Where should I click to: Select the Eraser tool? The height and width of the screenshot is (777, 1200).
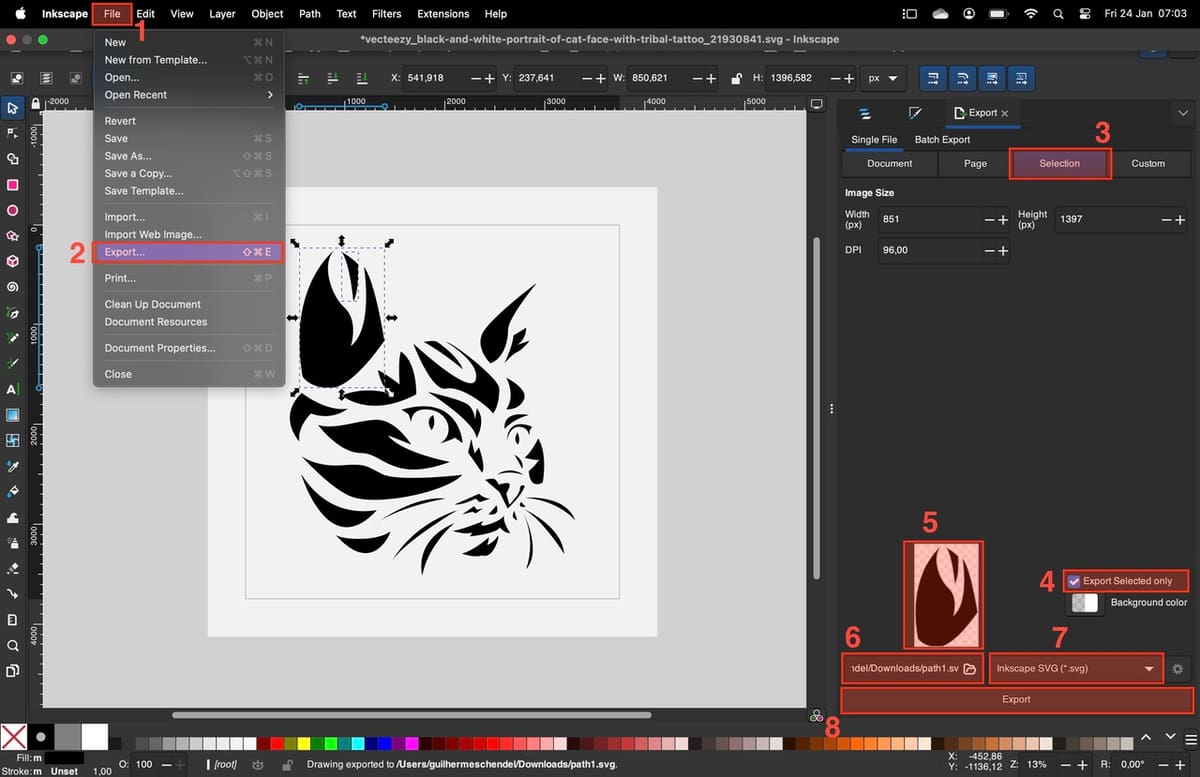[x=12, y=569]
